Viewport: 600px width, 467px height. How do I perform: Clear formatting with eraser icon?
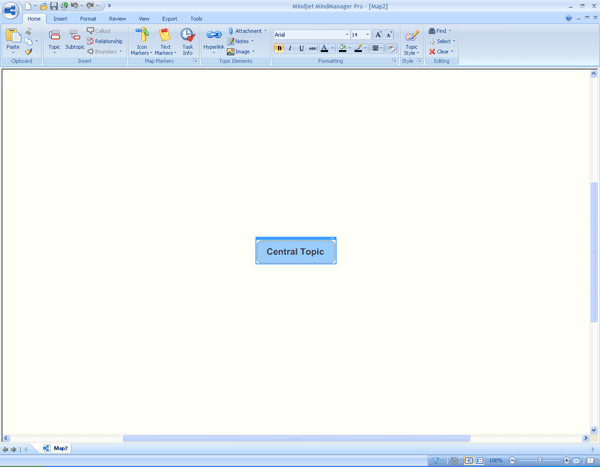pyautogui.click(x=391, y=48)
